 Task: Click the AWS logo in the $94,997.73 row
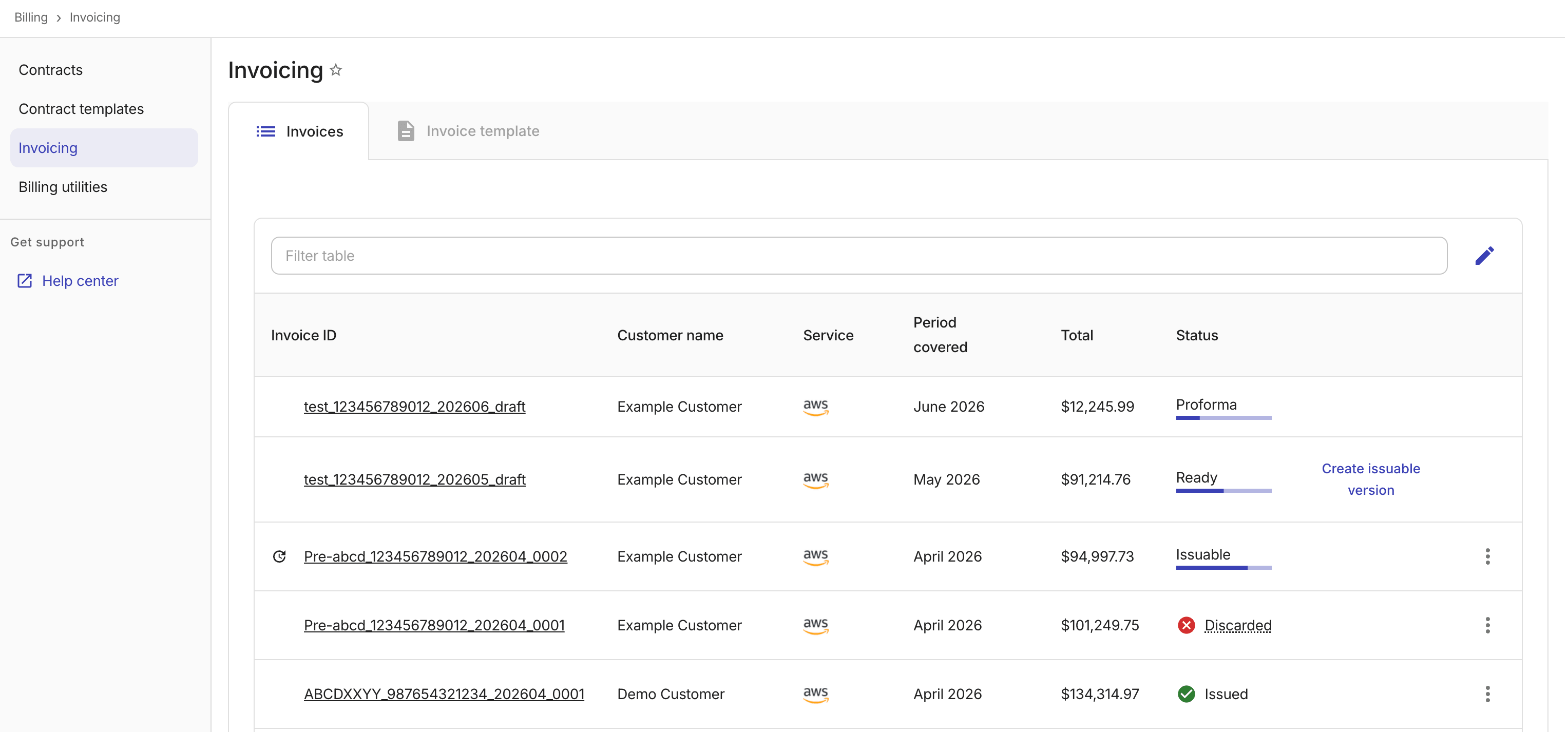(x=816, y=557)
